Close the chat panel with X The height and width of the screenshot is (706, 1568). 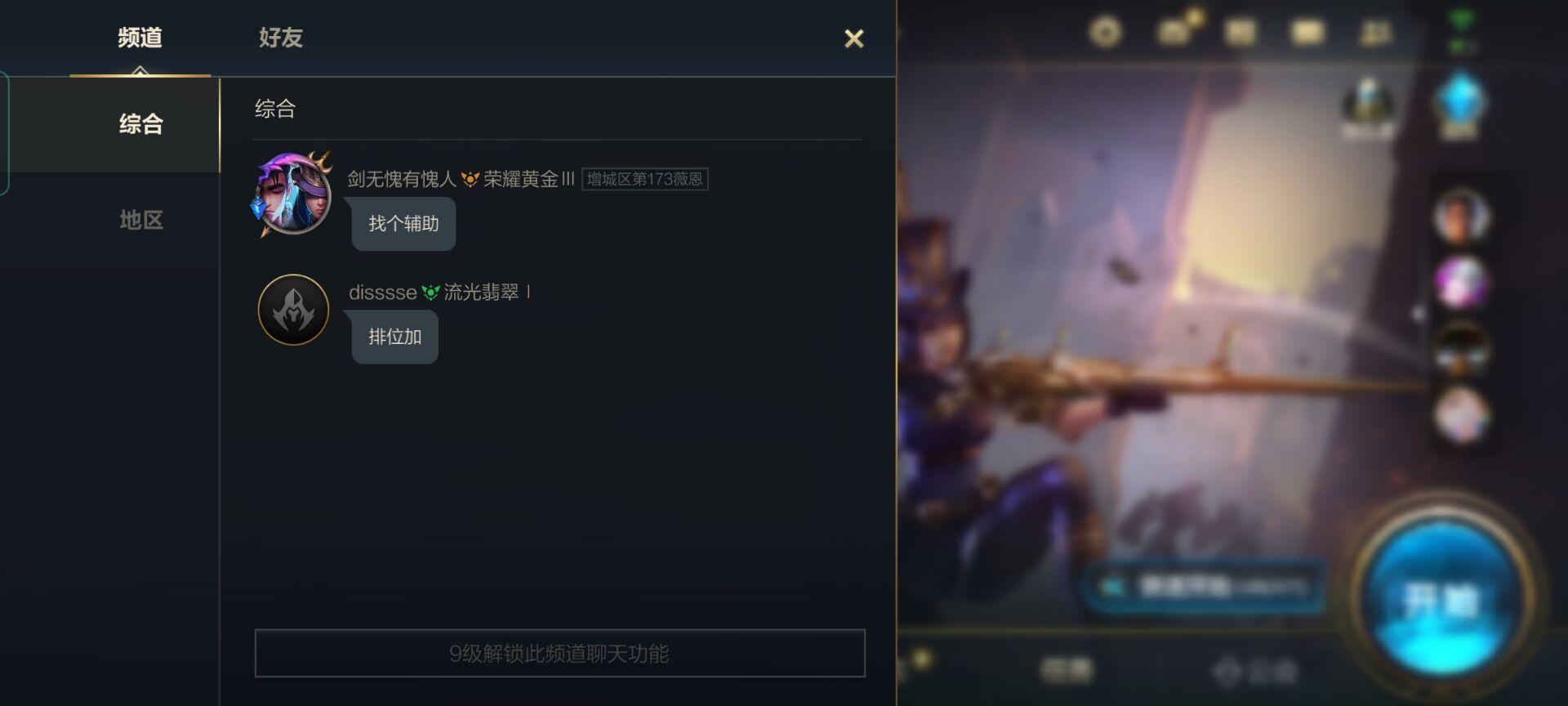[853, 38]
